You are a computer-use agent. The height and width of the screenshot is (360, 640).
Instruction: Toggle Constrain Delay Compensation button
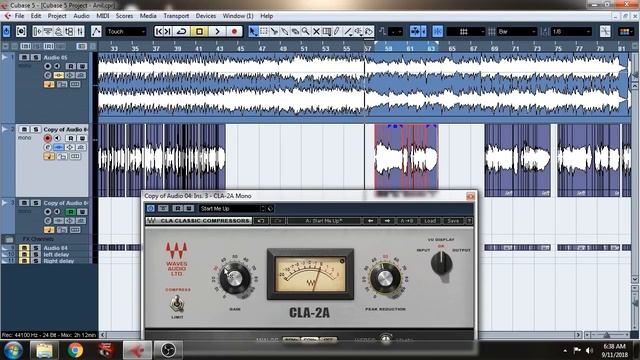click(x=21, y=31)
